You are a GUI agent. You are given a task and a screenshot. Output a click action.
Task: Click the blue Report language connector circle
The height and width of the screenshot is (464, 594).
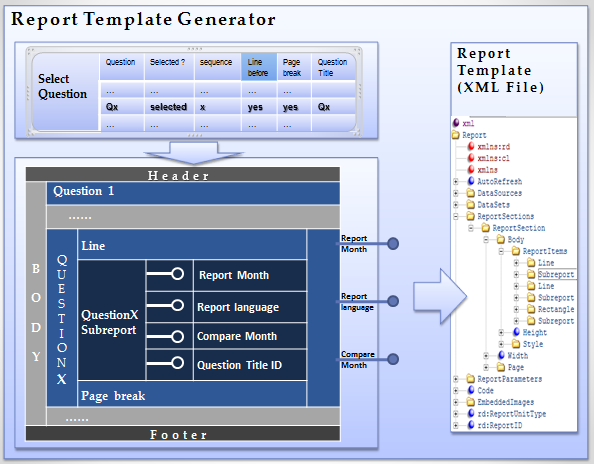[393, 301]
